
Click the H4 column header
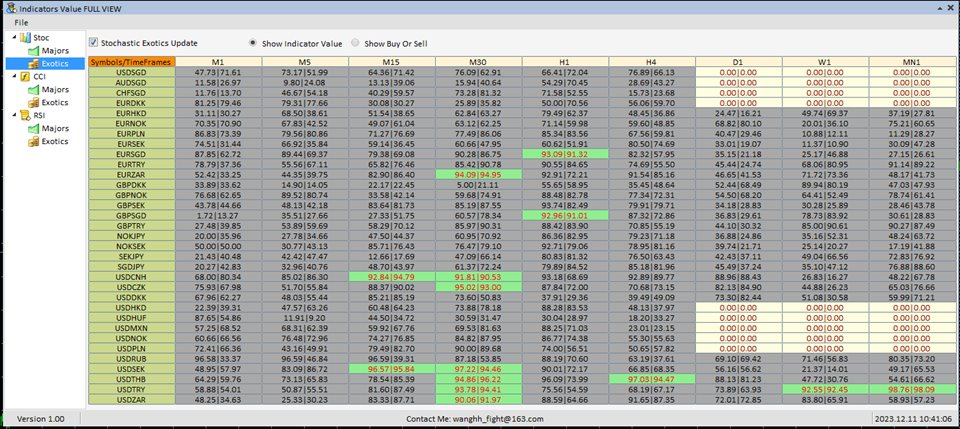pyautogui.click(x=652, y=62)
